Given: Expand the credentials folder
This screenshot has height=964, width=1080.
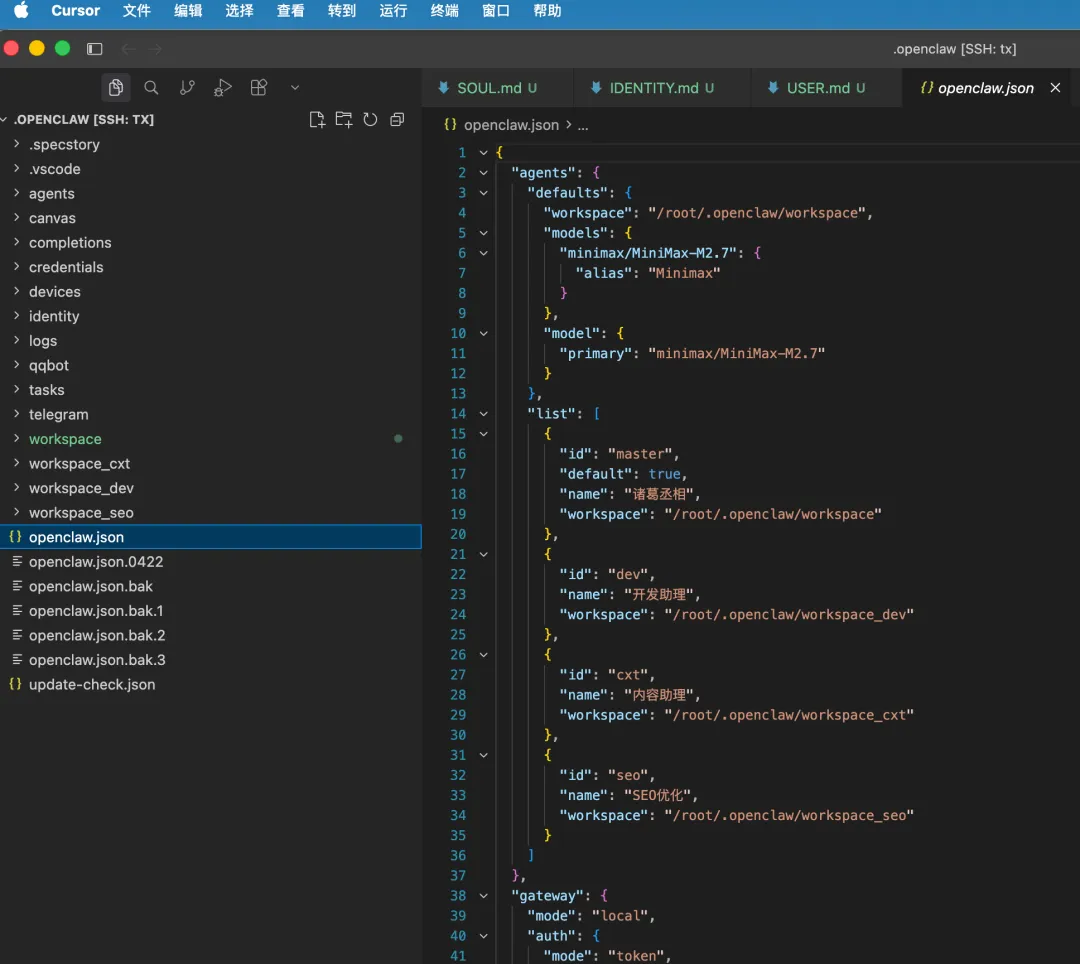Looking at the screenshot, I should (65, 267).
